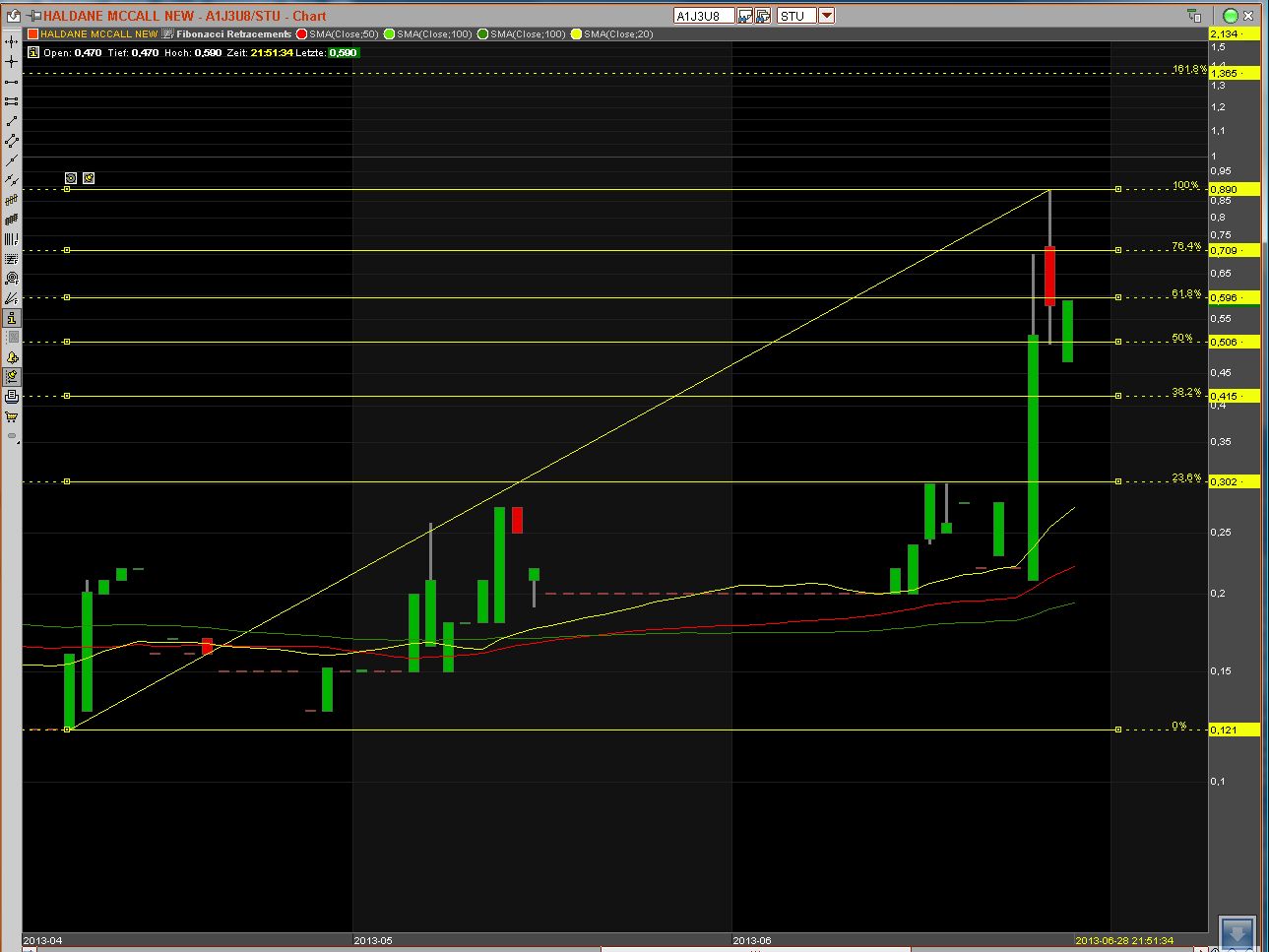This screenshot has width=1269, height=952.
Task: Select the HALDANE MCCALL NEW legend label
Action: [x=98, y=34]
